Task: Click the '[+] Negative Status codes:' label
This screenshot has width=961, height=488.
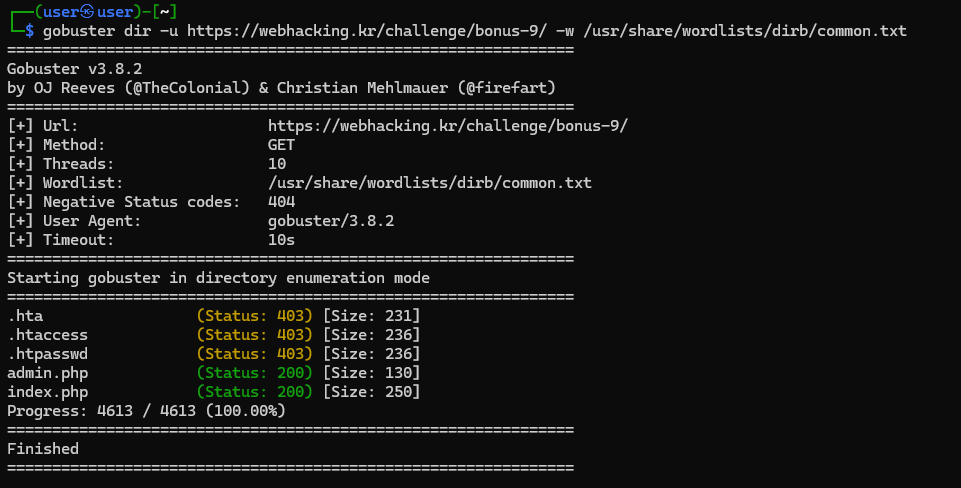Action: coord(124,202)
